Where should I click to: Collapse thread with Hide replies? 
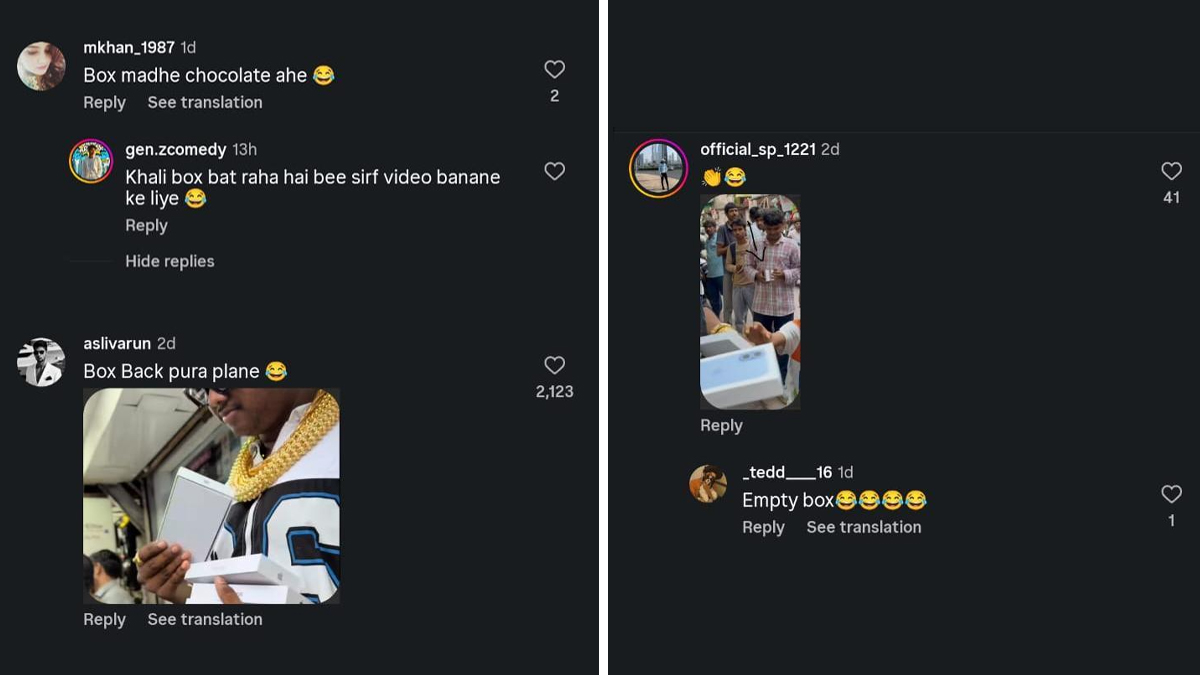170,261
